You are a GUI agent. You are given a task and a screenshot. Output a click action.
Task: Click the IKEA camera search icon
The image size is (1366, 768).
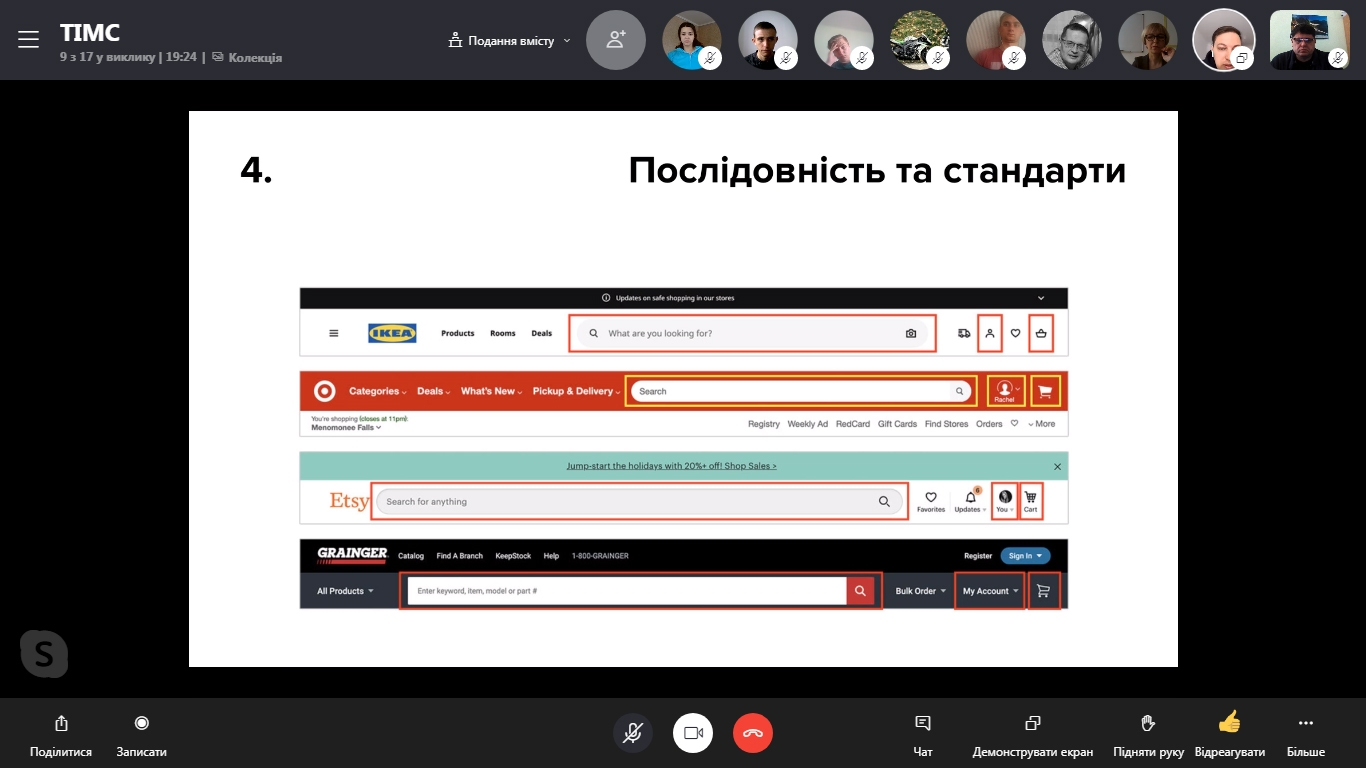point(911,333)
